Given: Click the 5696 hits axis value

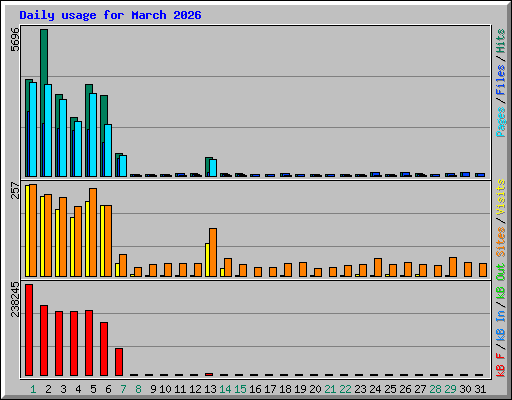Looking at the screenshot, I should 15,39.
